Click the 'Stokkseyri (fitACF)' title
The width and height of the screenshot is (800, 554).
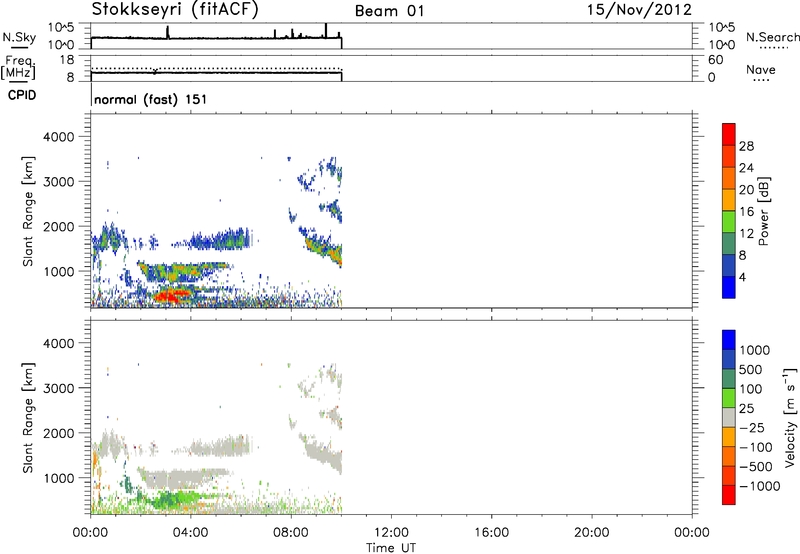(175, 9)
